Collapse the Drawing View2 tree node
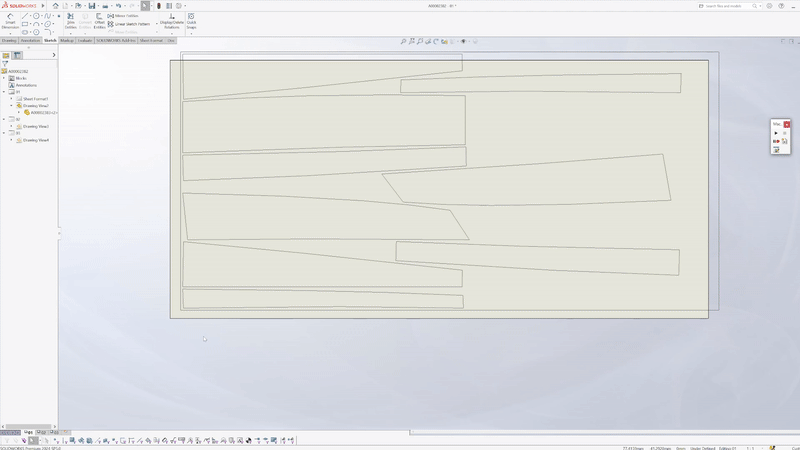This screenshot has width=800, height=450. [x=11, y=106]
